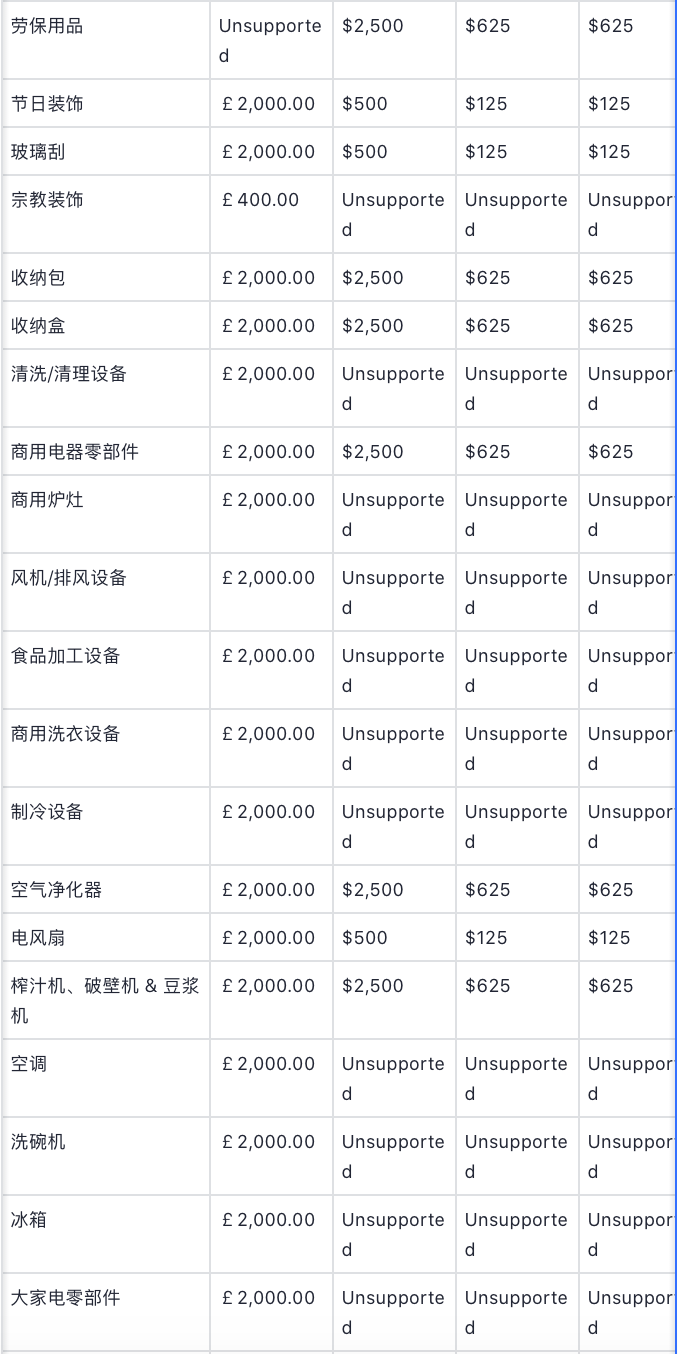
Task: Select the 商用炉灶 row label
Action: coord(47,500)
